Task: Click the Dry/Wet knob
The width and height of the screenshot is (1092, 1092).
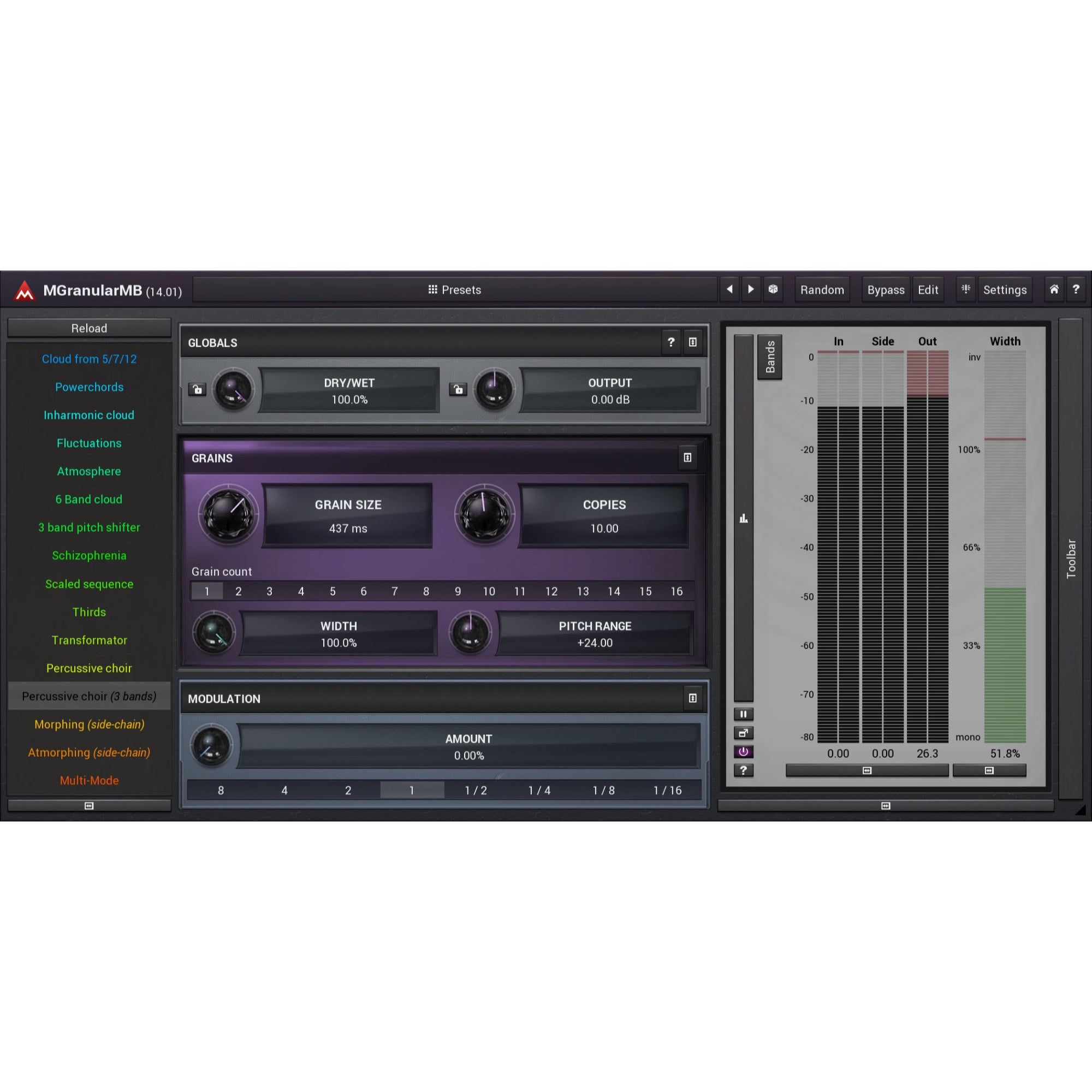Action: tap(233, 389)
